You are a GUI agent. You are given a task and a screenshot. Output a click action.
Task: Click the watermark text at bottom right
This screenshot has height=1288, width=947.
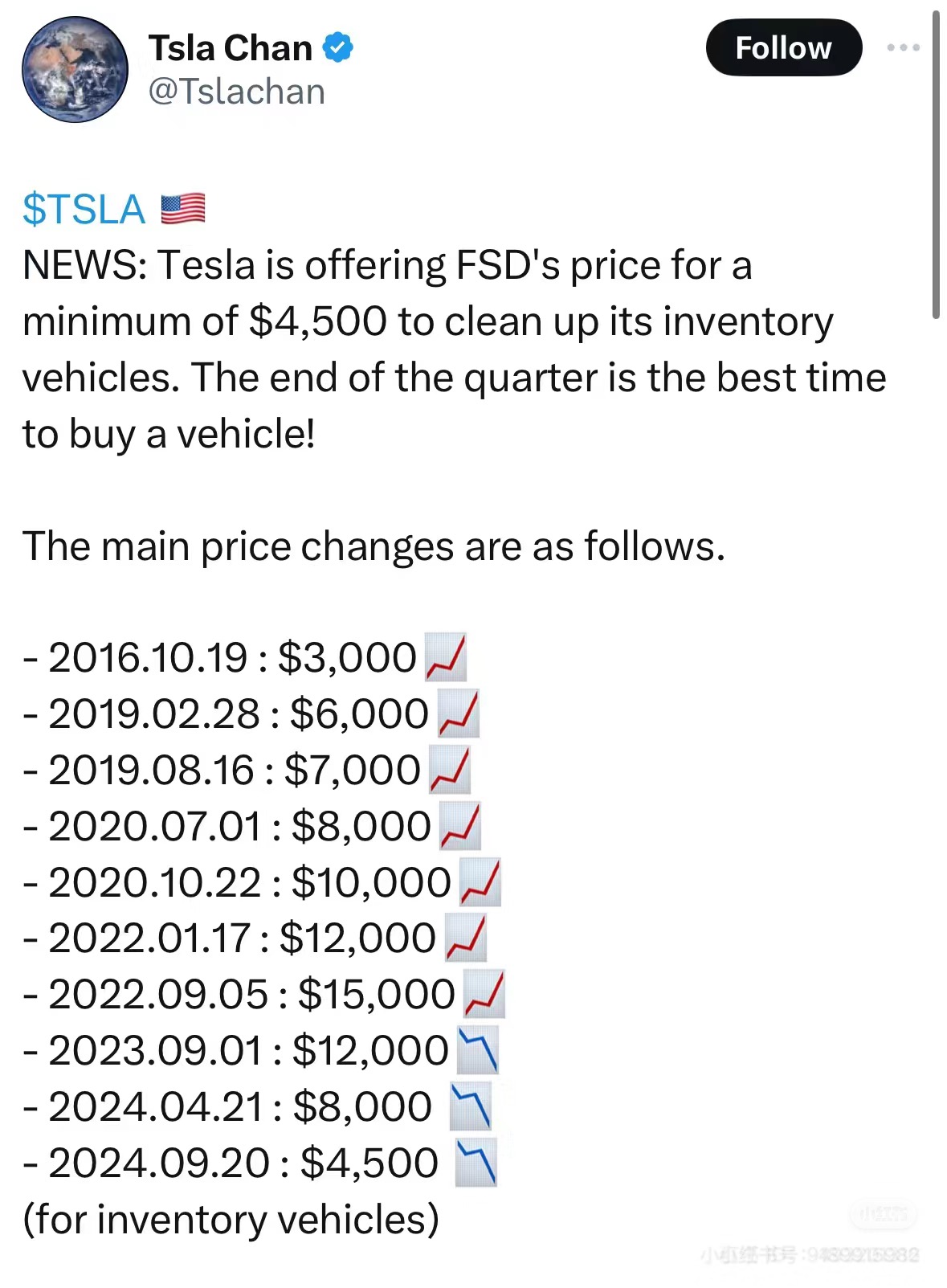[810, 1254]
